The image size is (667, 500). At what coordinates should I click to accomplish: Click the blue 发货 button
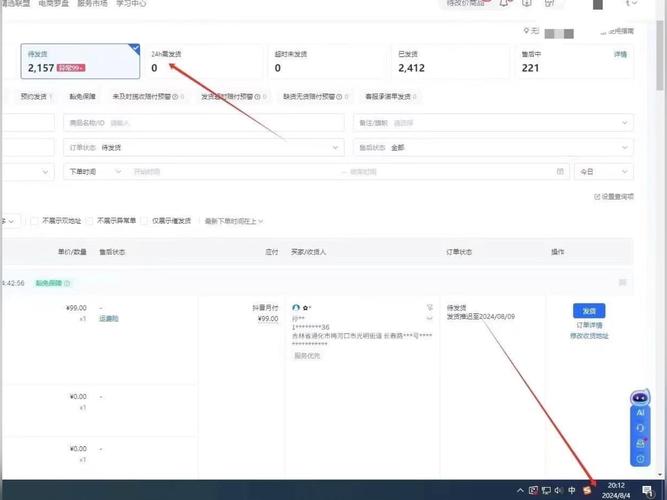(x=589, y=311)
